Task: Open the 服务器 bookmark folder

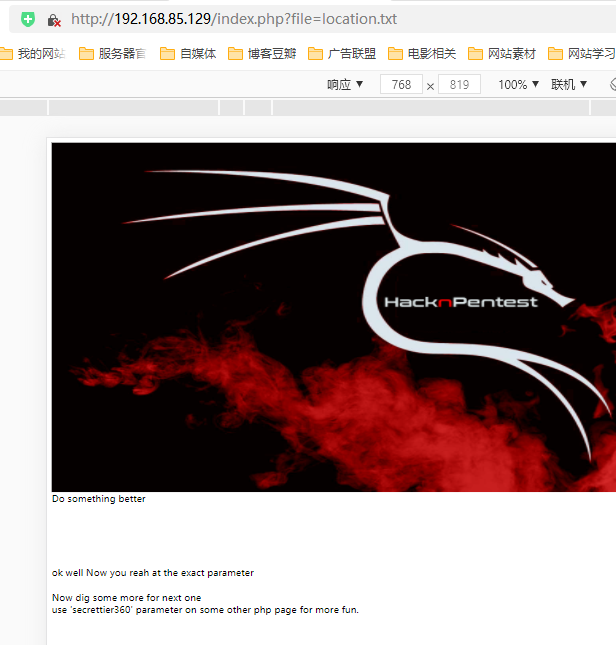Action: 112,53
